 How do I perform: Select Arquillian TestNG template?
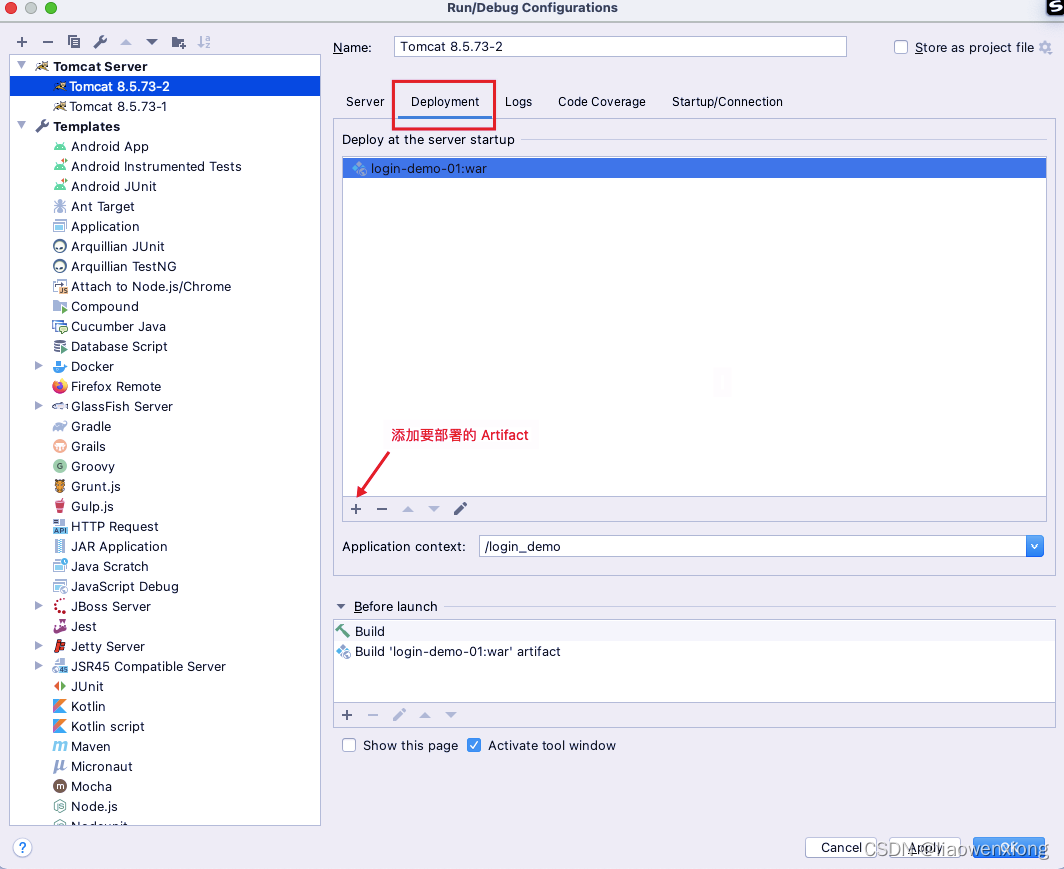[115, 267]
